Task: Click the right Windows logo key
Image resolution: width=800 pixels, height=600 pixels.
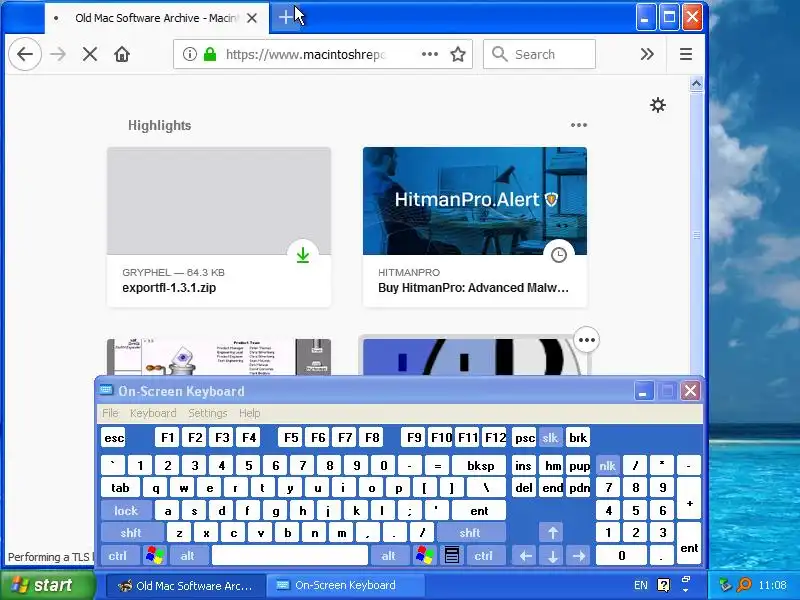Action: click(x=424, y=556)
